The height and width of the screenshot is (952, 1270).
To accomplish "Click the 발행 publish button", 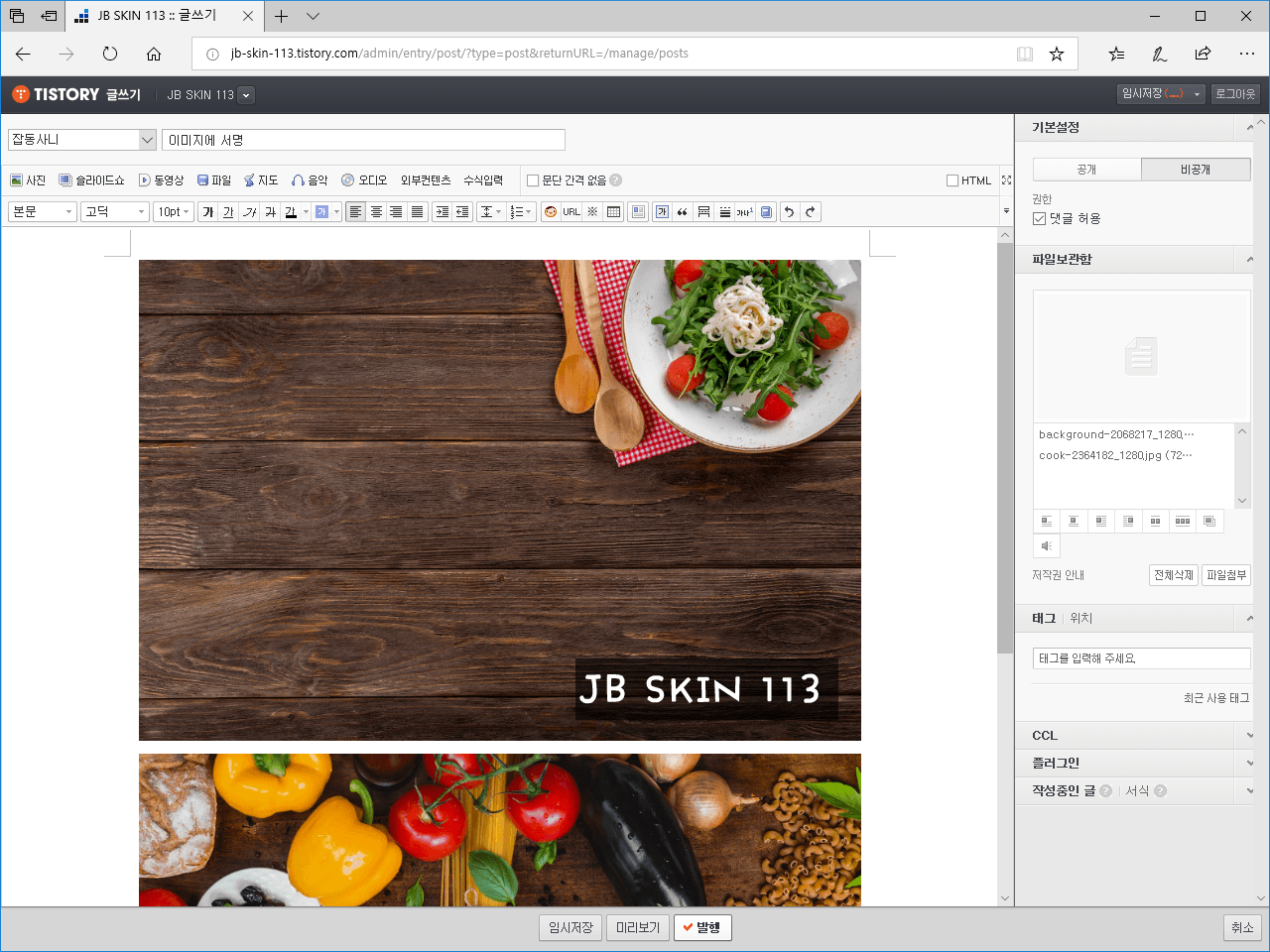I will click(x=702, y=928).
